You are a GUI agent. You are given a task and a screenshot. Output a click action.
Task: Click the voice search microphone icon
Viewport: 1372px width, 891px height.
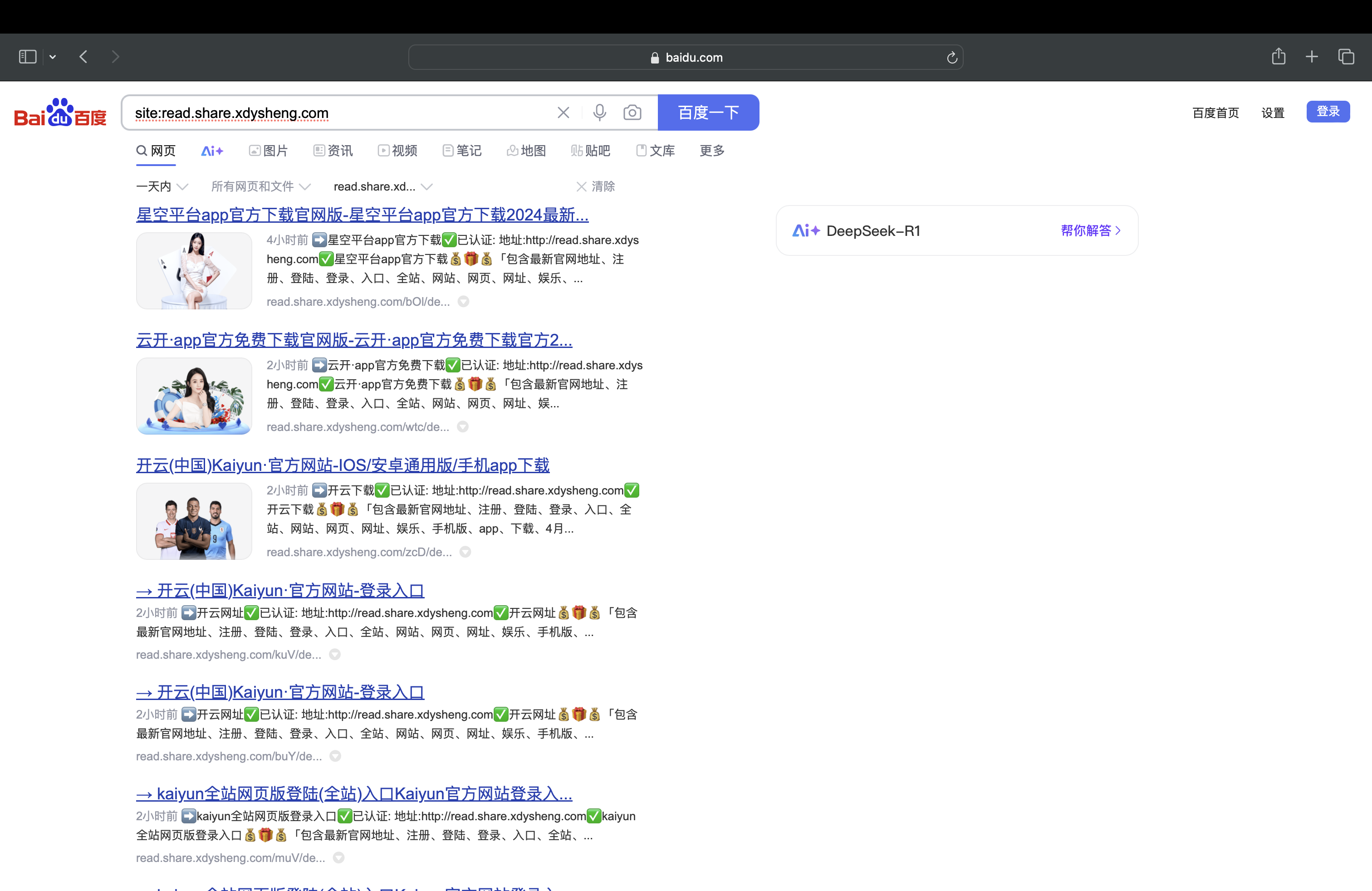pyautogui.click(x=599, y=113)
